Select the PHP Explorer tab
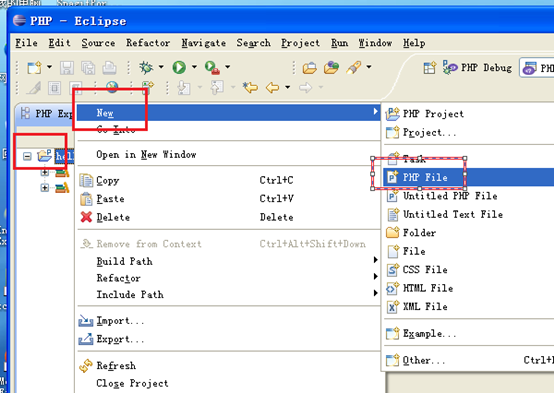This screenshot has height=393, width=554. coord(46,114)
